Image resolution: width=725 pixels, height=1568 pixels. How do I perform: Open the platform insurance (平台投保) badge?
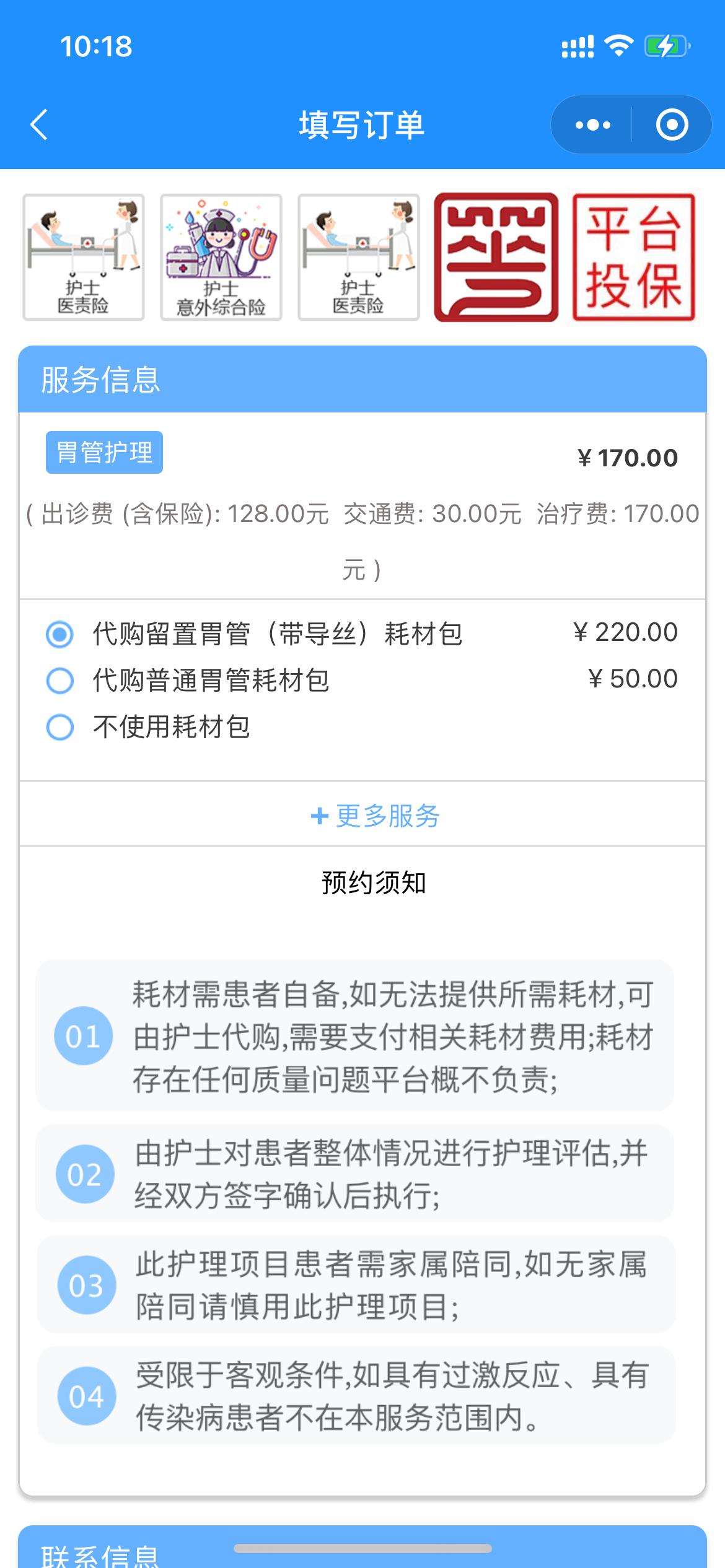[633, 257]
